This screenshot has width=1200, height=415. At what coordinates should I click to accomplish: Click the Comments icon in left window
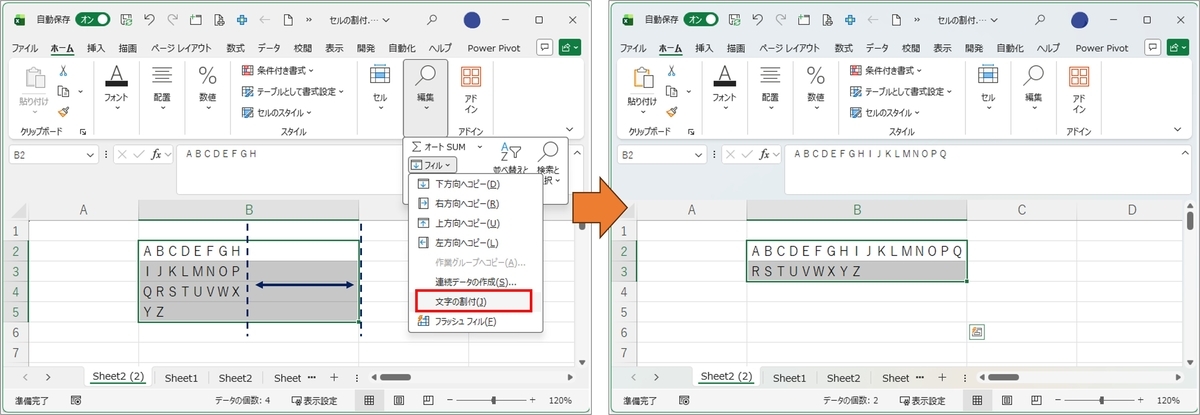tap(545, 47)
